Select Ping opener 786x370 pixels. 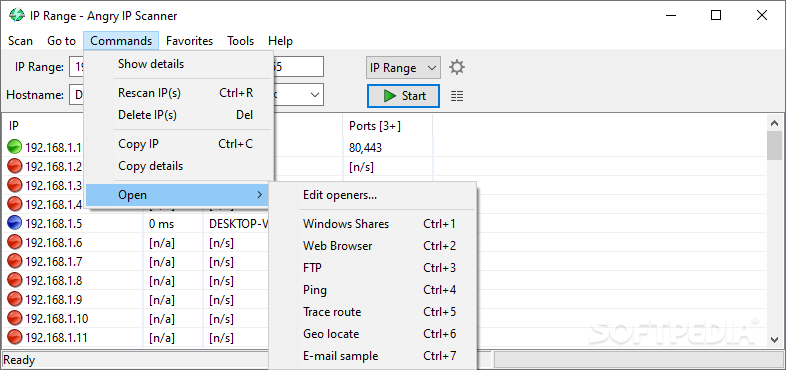coord(373,290)
